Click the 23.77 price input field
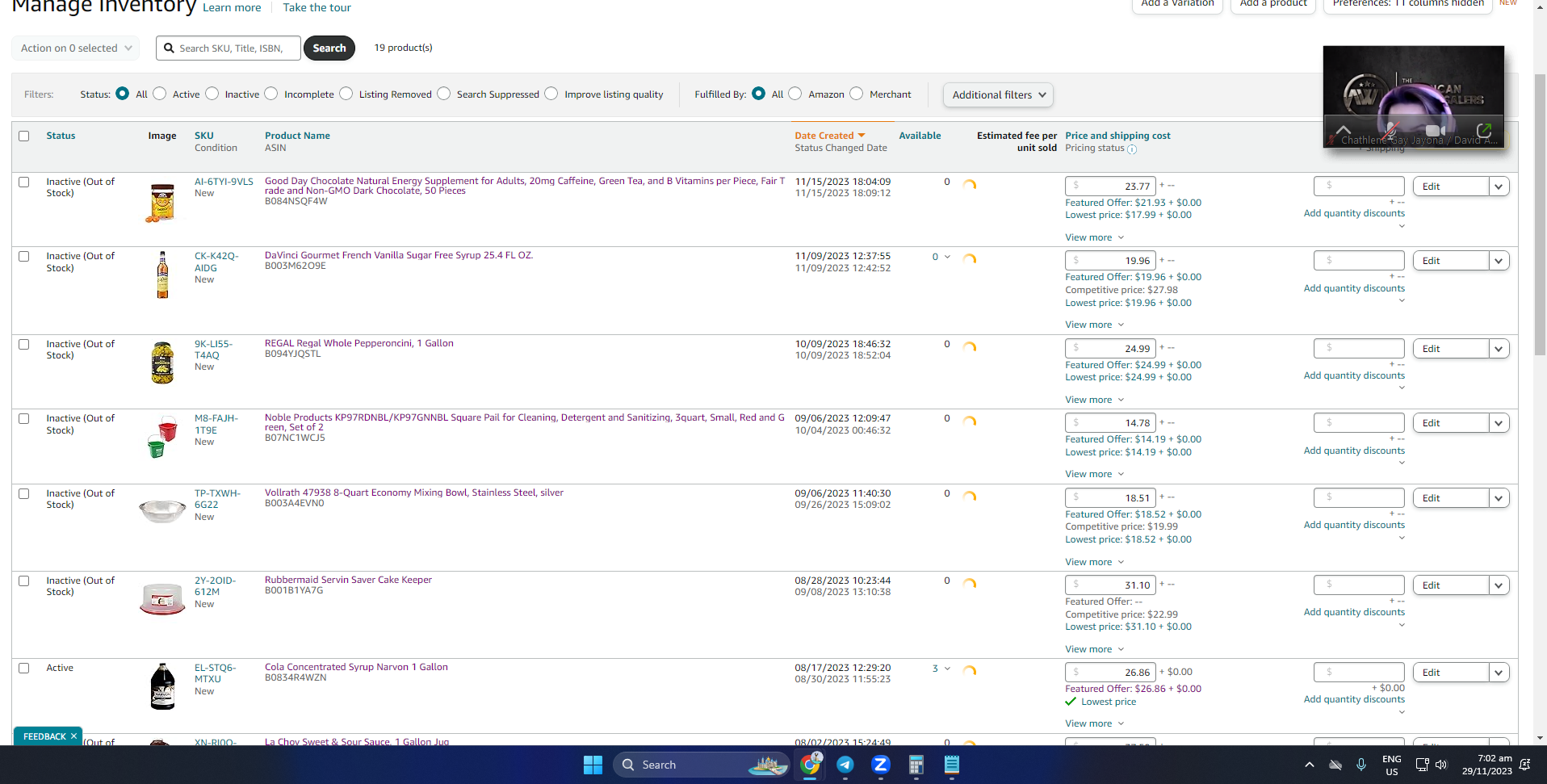Image resolution: width=1547 pixels, height=784 pixels. pos(1110,187)
